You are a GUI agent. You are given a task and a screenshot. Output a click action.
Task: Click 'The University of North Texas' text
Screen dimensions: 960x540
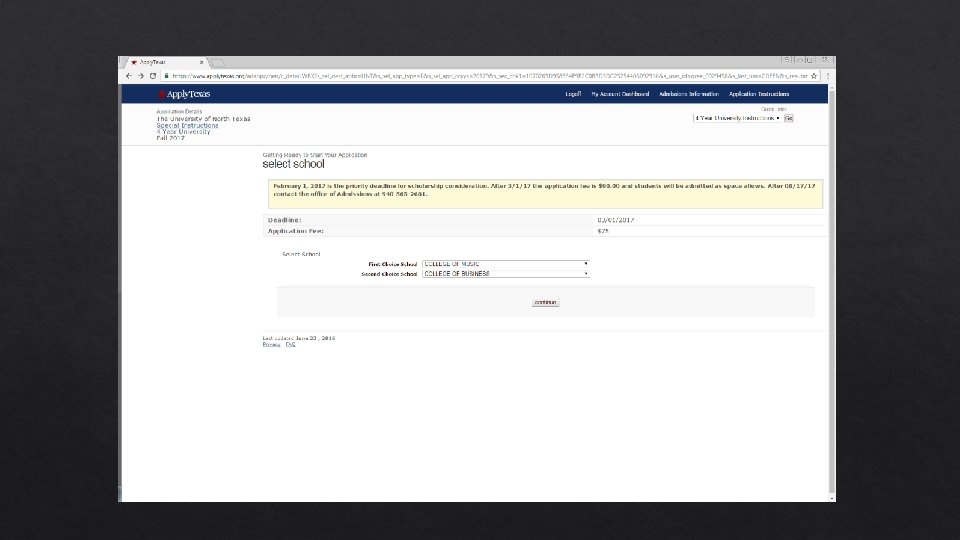(203, 119)
